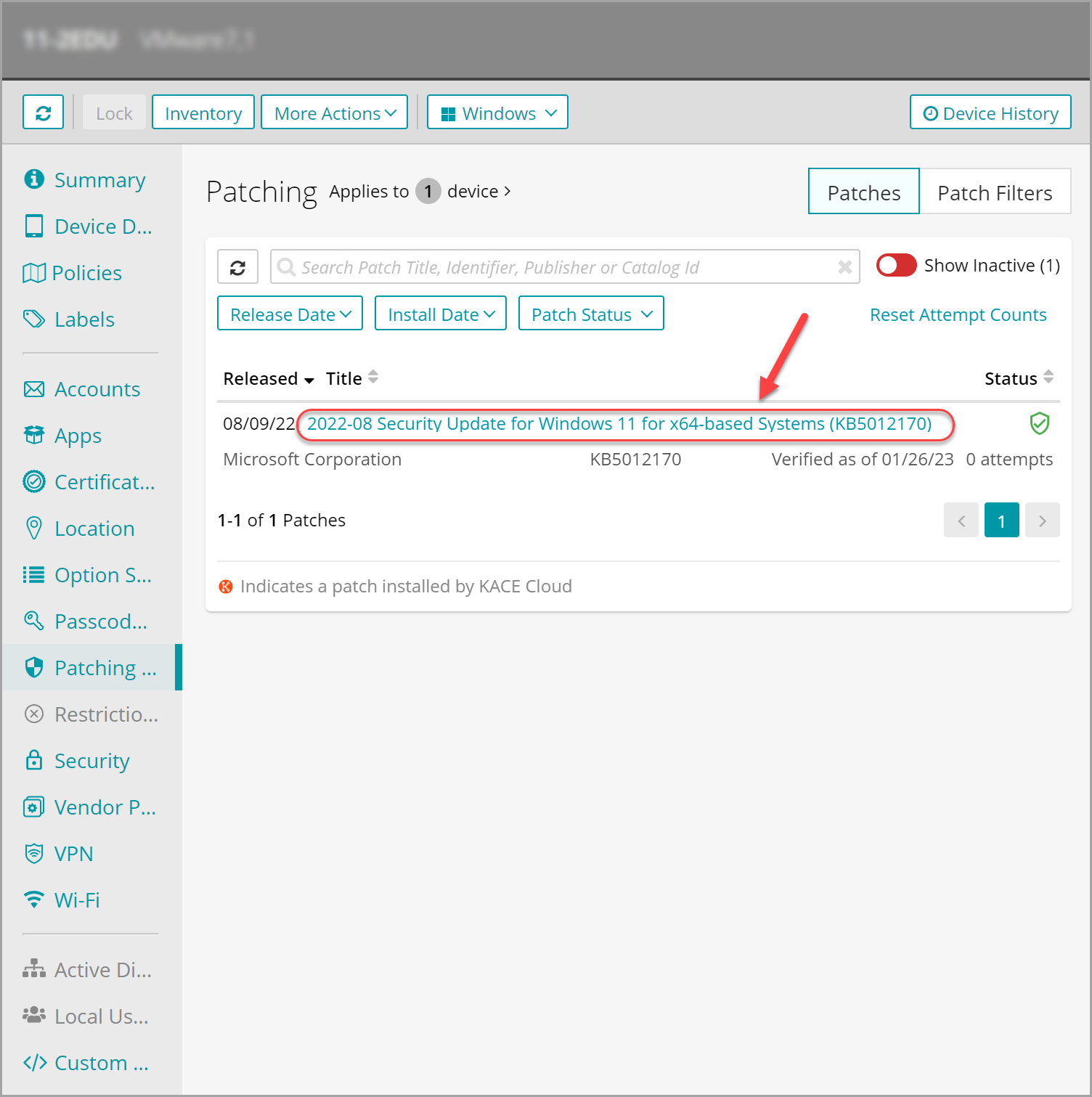
Task: Expand the Release Date filter dropdown
Action: 290,314
